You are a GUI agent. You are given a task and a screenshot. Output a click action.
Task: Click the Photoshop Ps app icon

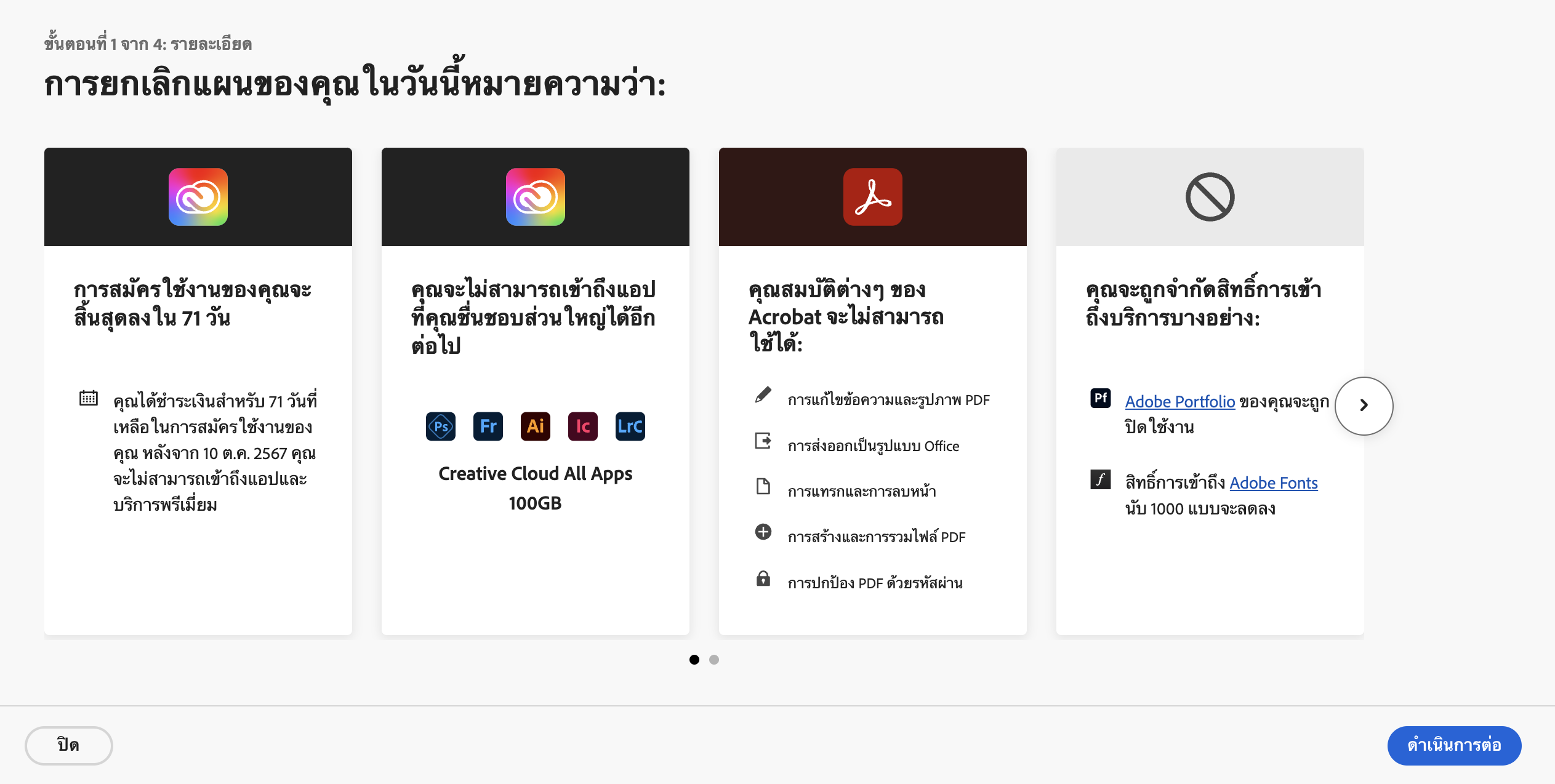(x=441, y=426)
